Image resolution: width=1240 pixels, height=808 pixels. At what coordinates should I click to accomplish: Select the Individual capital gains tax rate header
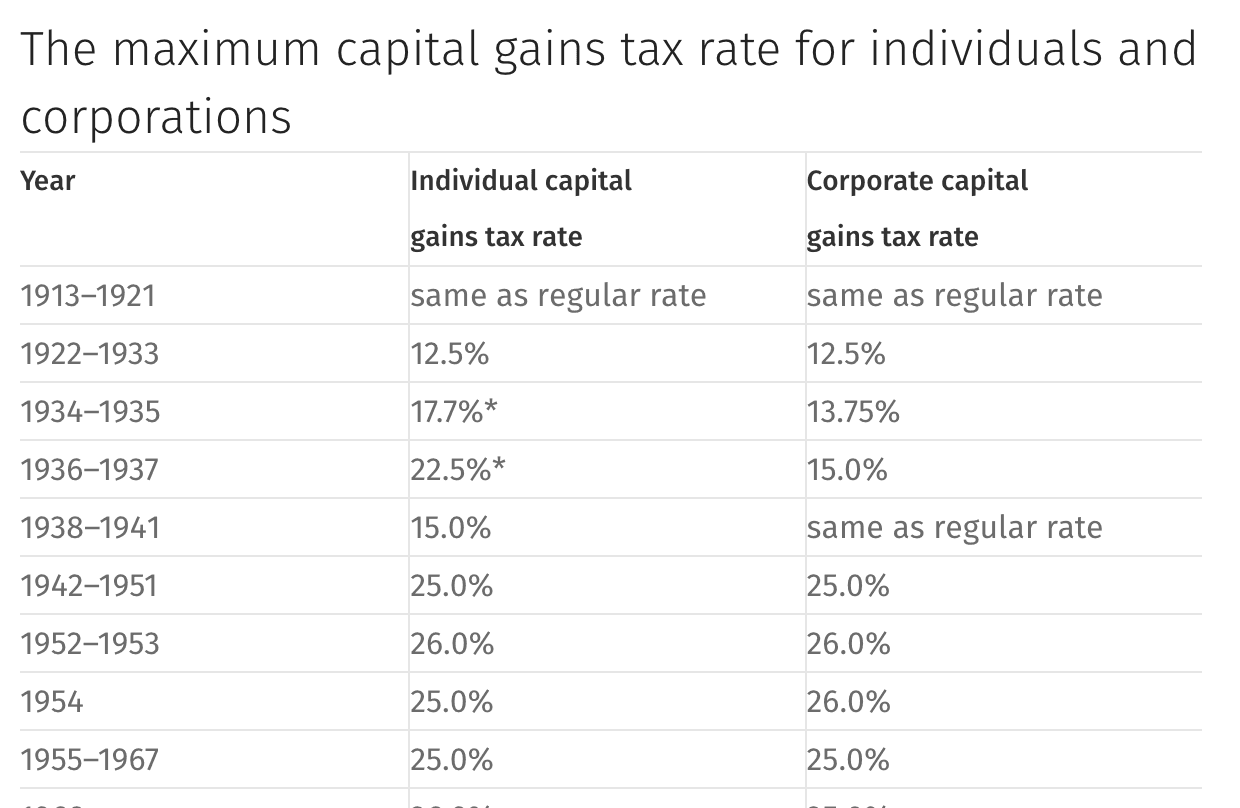(521, 208)
